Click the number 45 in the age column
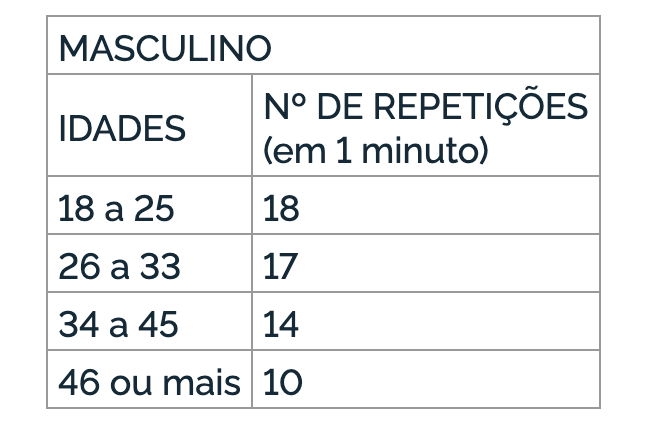 coord(159,325)
